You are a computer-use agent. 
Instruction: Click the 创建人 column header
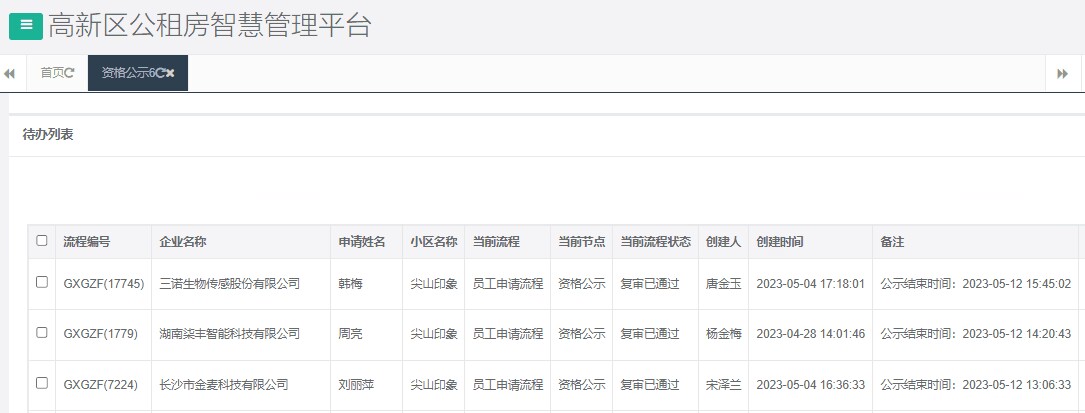point(724,242)
